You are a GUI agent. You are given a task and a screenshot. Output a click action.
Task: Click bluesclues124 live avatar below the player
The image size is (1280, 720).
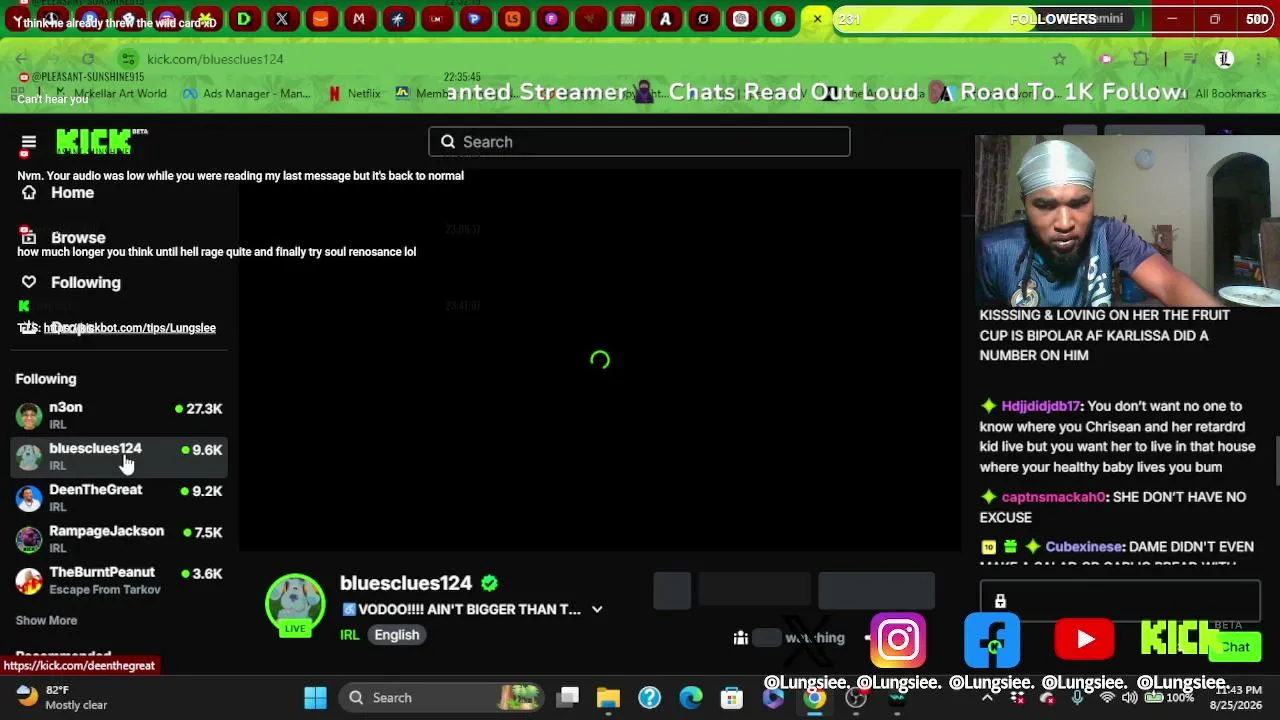tap(295, 604)
